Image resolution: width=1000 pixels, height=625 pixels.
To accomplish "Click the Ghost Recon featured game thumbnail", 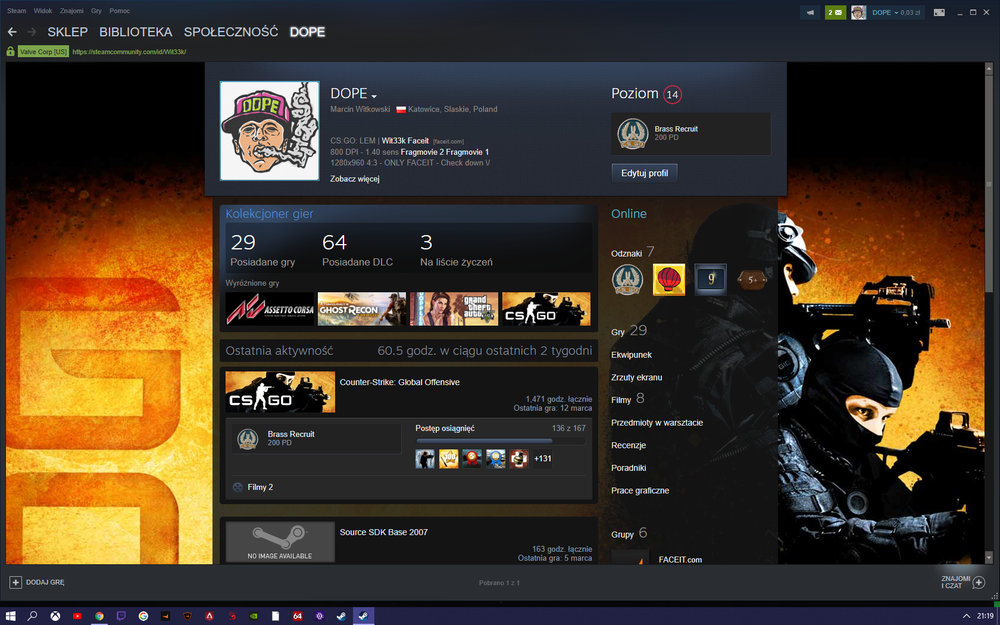I will click(x=362, y=309).
